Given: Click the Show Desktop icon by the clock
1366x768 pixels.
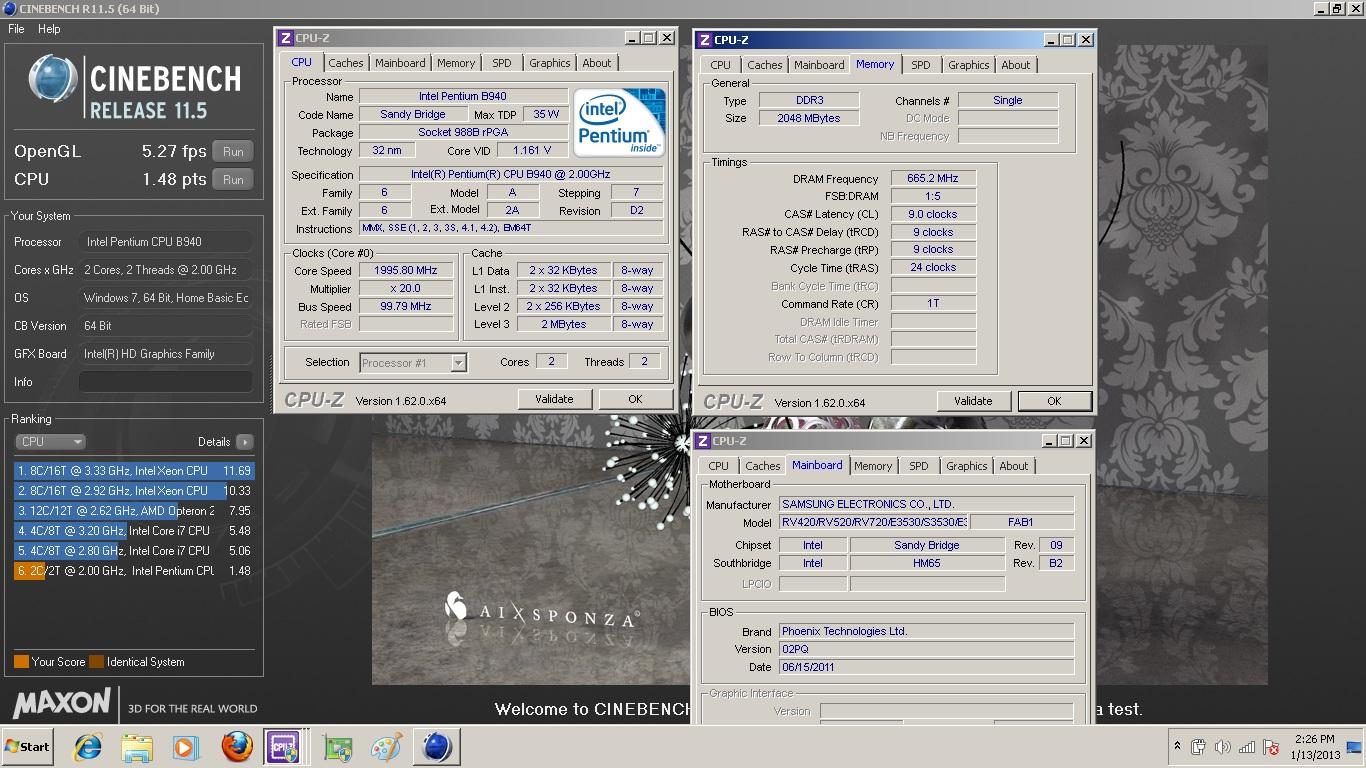Looking at the screenshot, I should click(1354, 747).
